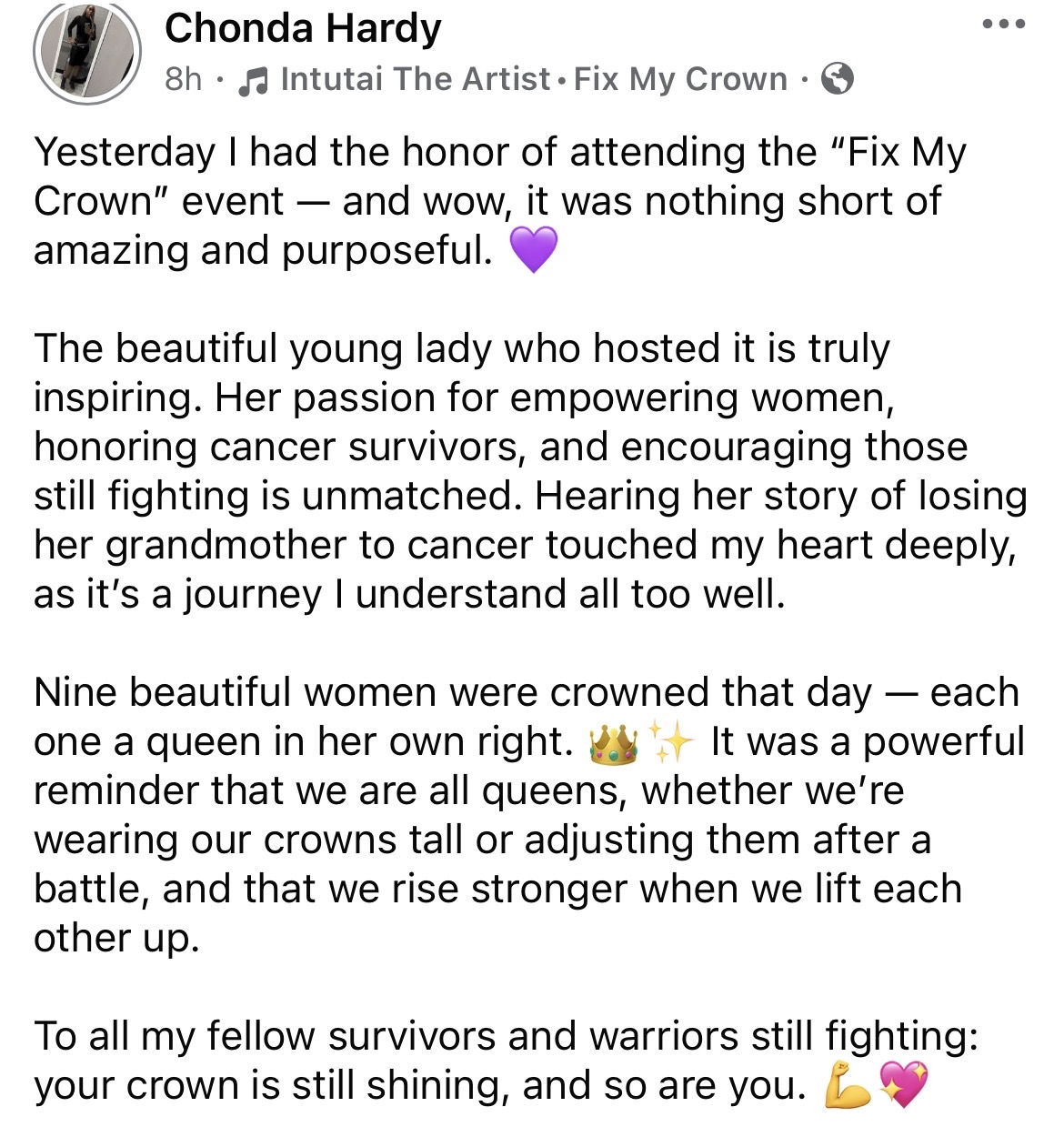The image size is (1064, 1137).
Task: Open the three-dot post options menu
Action: 1004,25
